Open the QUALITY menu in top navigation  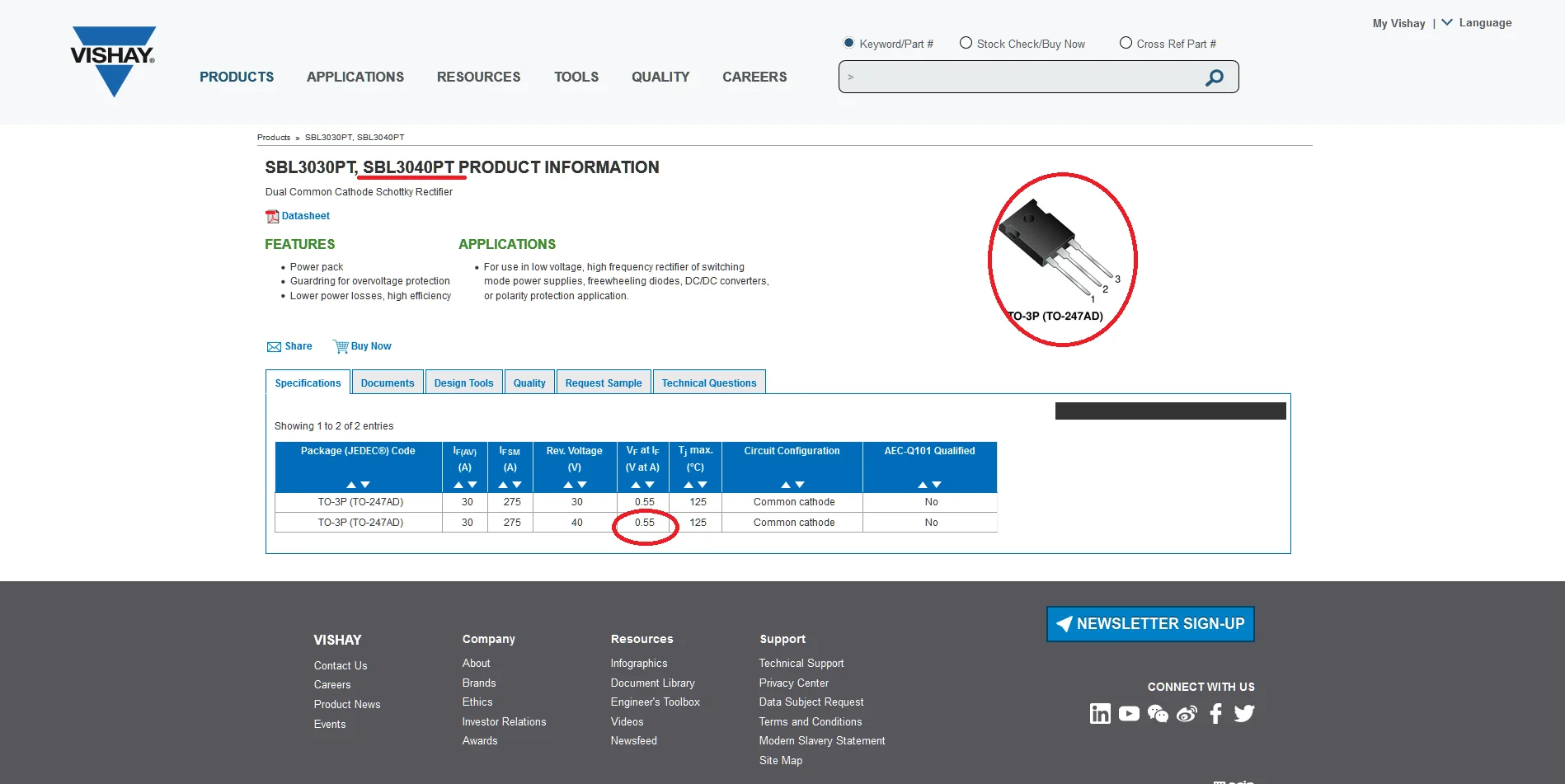tap(660, 77)
